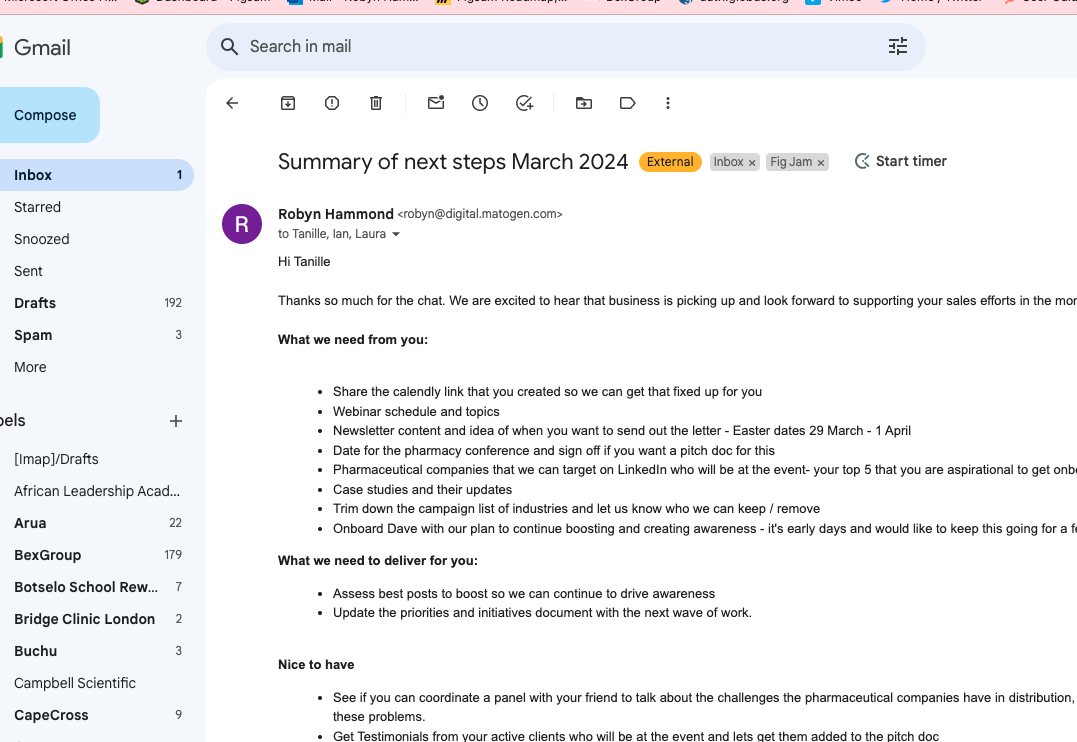Expand the More sidebar section
This screenshot has width=1077, height=742.
click(30, 367)
